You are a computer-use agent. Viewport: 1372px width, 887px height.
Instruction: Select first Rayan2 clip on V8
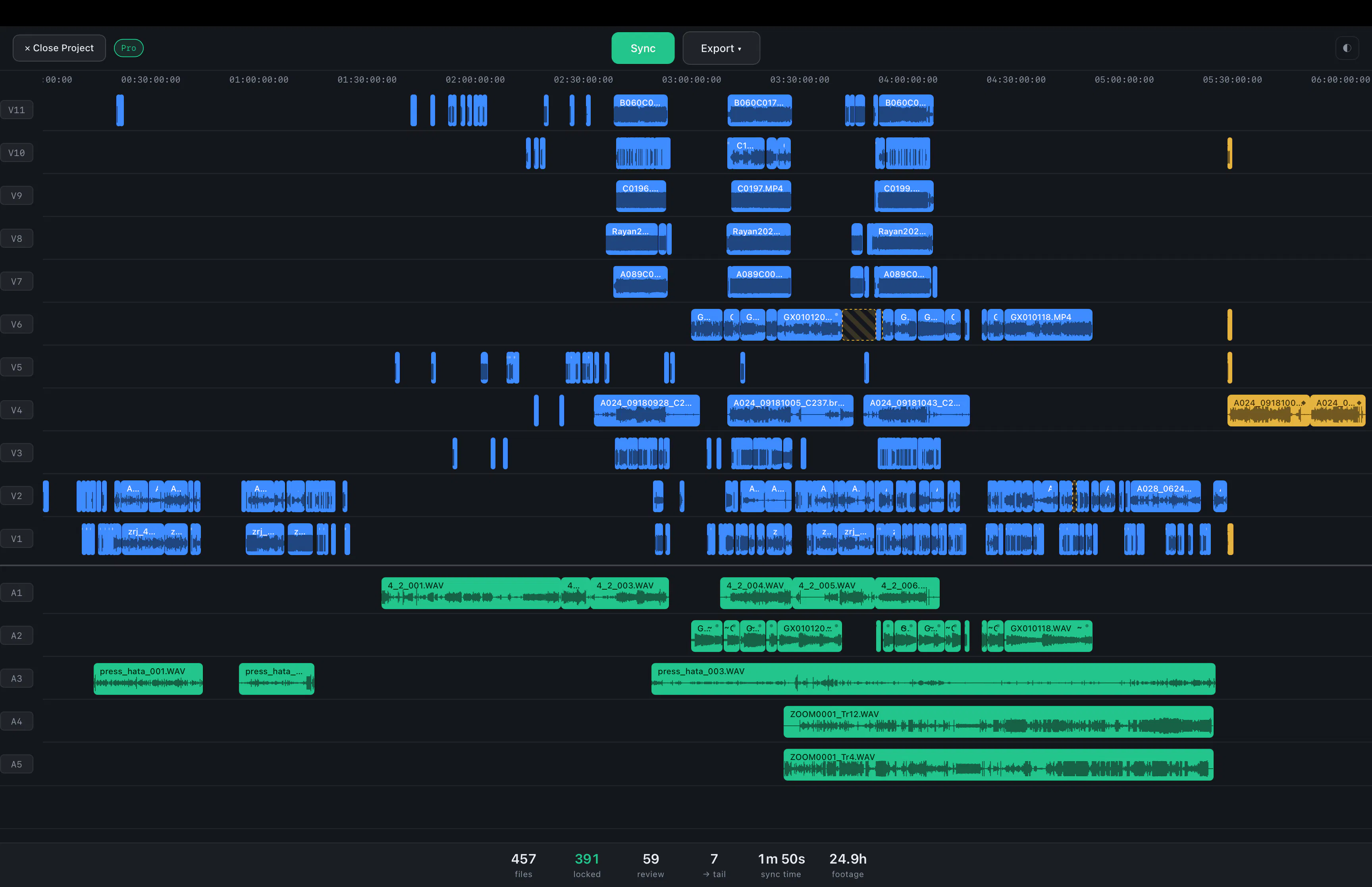(x=632, y=239)
